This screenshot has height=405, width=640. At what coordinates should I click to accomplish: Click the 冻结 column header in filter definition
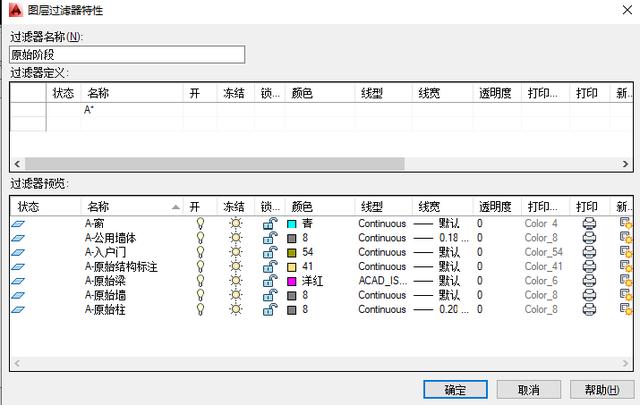[x=235, y=93]
